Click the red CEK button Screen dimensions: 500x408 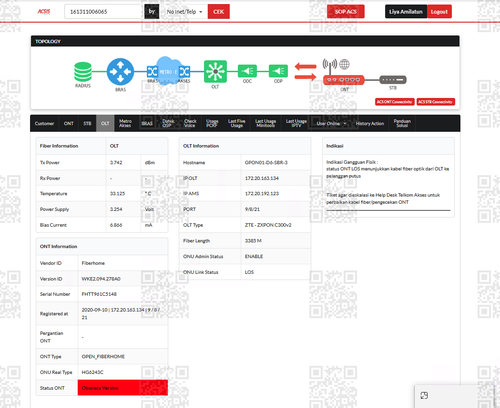(x=219, y=12)
